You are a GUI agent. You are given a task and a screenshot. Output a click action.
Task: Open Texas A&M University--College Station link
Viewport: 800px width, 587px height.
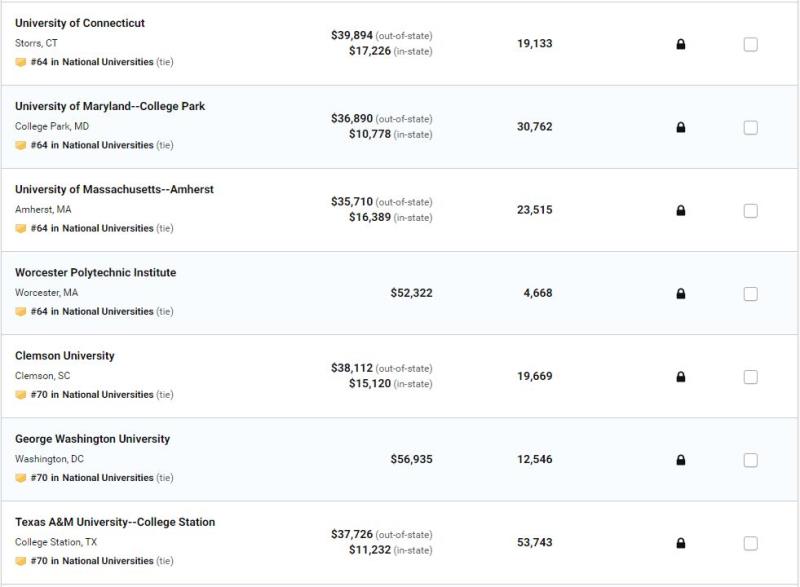point(115,522)
